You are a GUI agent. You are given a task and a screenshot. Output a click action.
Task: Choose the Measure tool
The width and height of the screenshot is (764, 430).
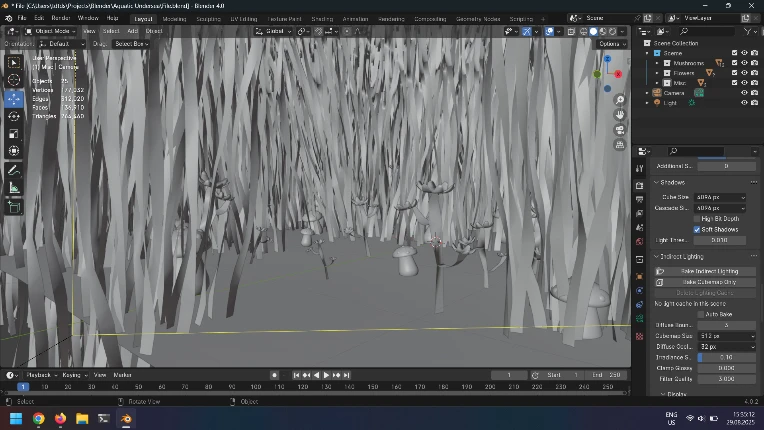(14, 187)
